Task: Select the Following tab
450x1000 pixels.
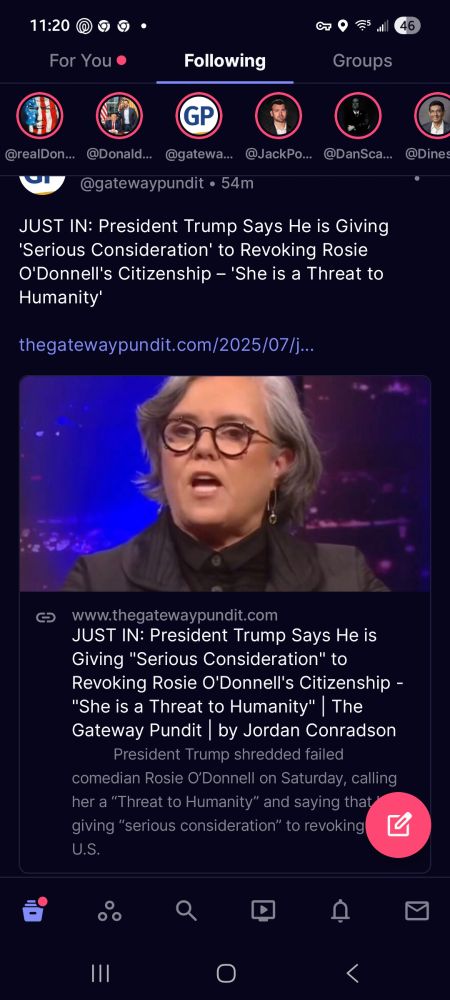Action: pos(224,61)
